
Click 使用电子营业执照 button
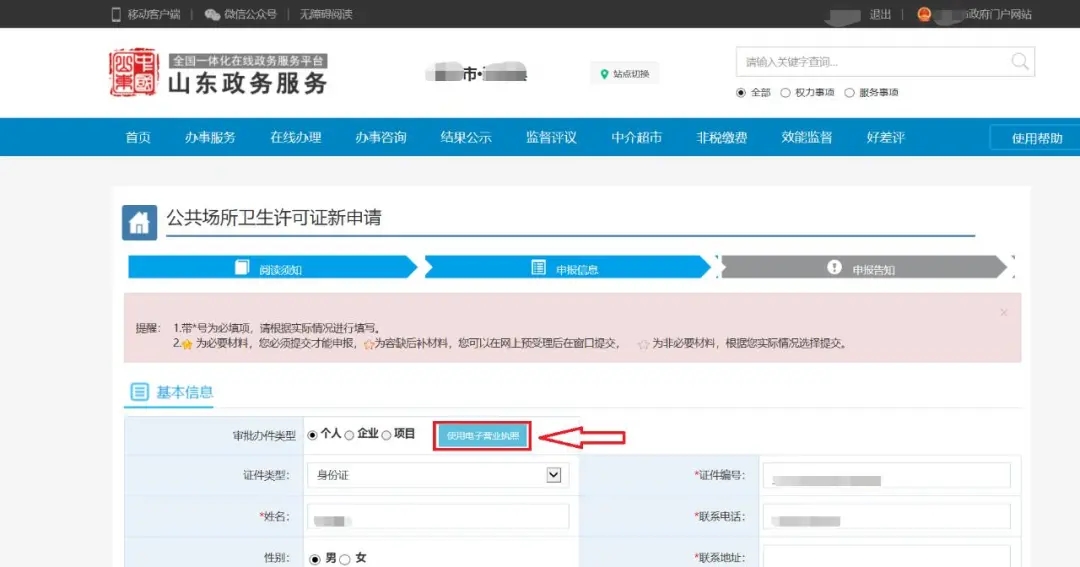point(482,436)
